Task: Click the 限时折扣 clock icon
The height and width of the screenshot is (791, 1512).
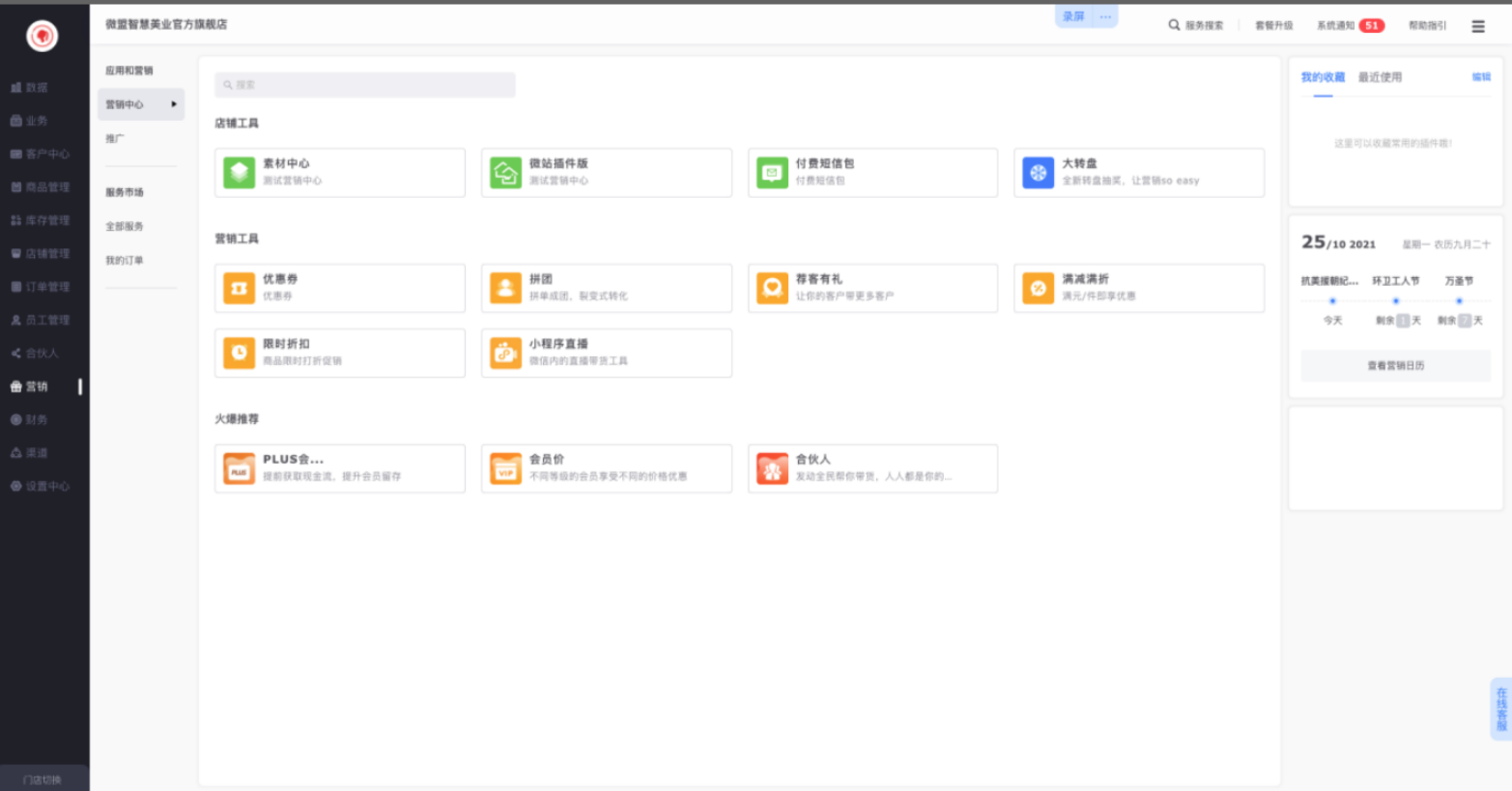Action: coord(239,353)
